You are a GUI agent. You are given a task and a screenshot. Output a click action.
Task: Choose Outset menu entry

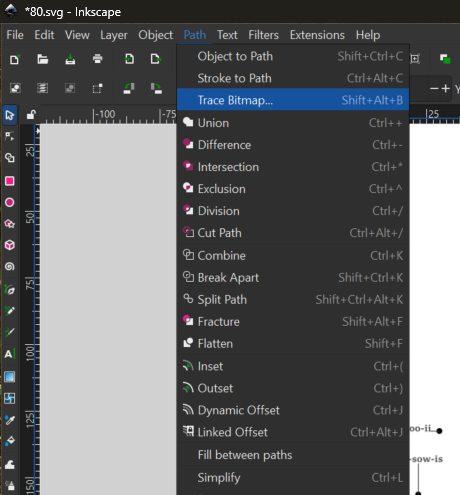coord(293,388)
